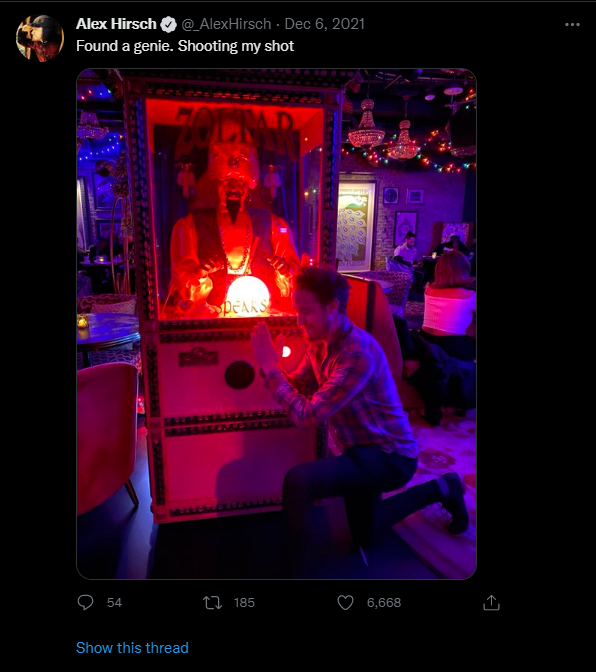The height and width of the screenshot is (672, 596).
Task: Click the 6,668 likes count
Action: 384,603
